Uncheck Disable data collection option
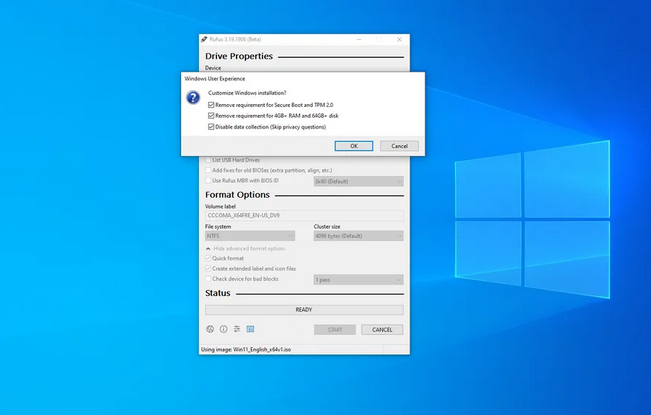Screen dimensions: 651x415 coord(211,127)
